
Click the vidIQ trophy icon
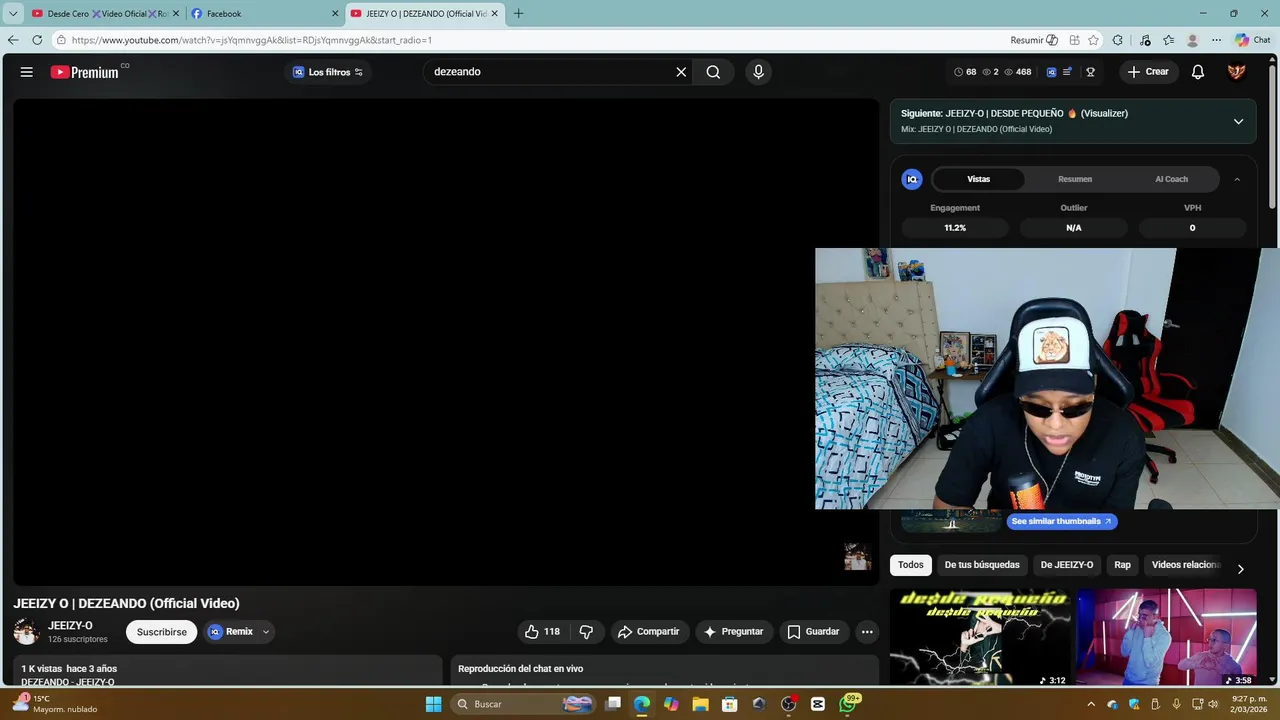(x=1090, y=72)
